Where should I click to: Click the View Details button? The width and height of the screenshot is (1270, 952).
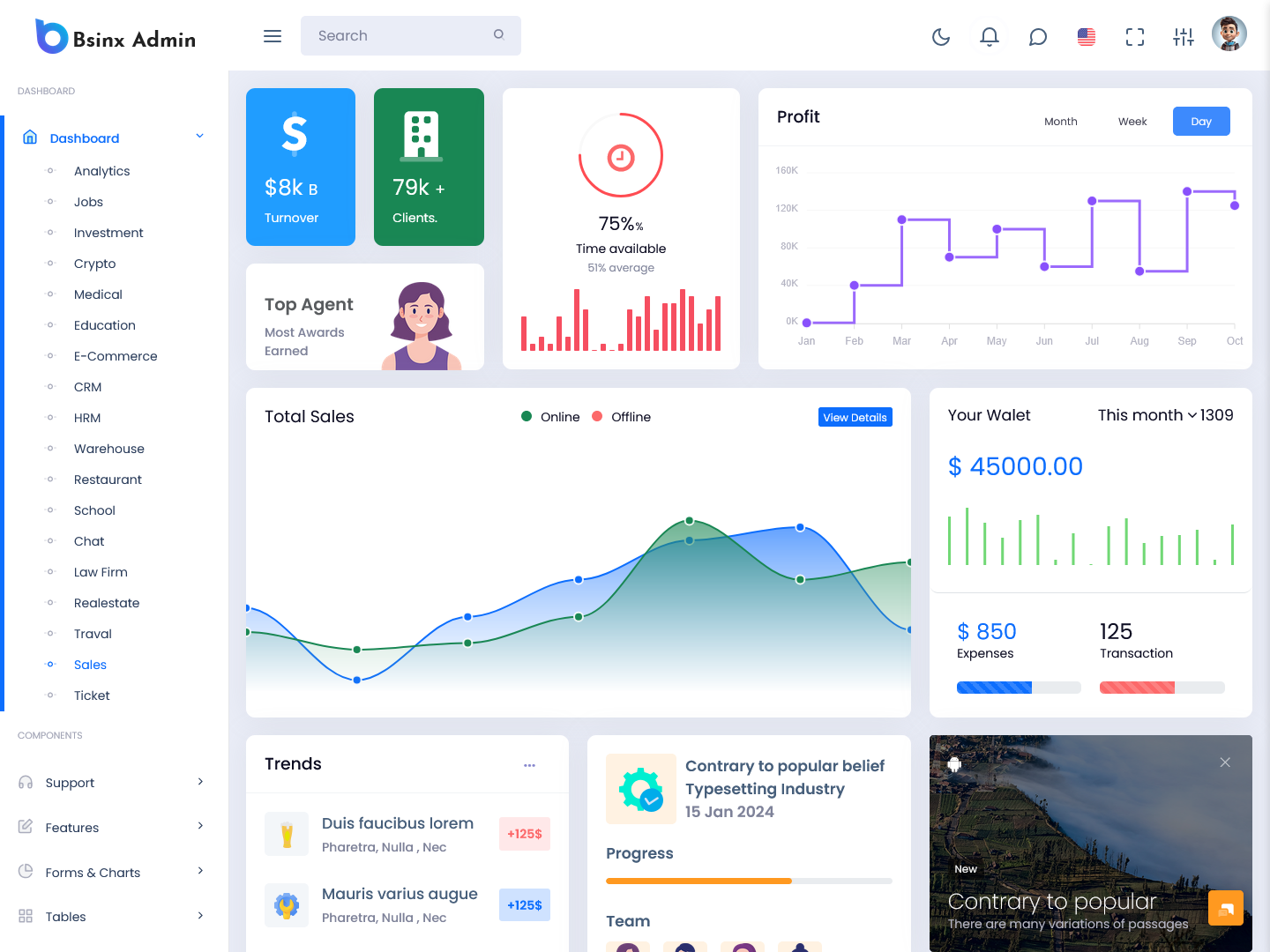[x=855, y=417]
